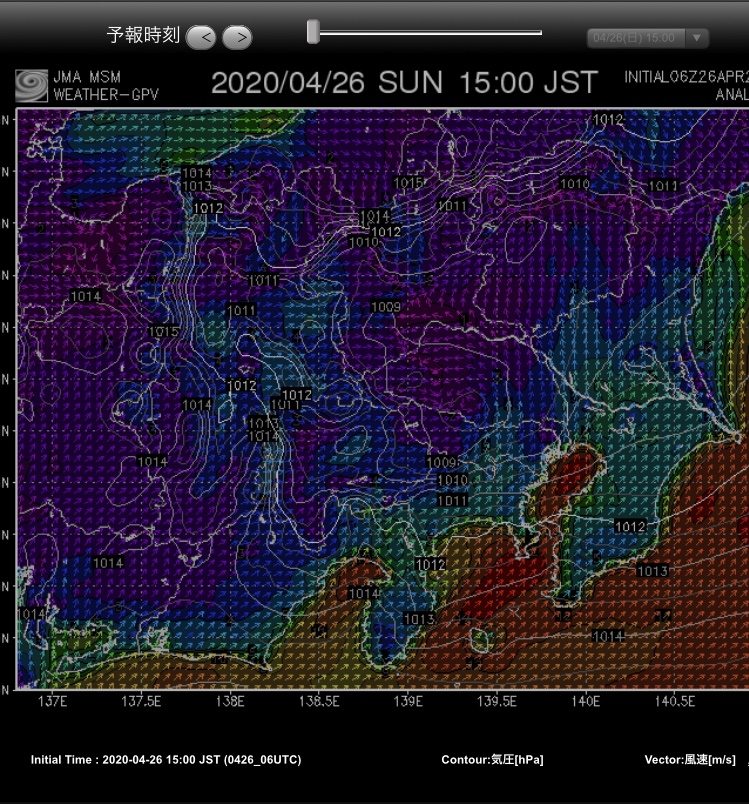Click the Contour:気圧[hPa] legend label
Image resolution: width=749 pixels, height=804 pixels.
pos(492,760)
